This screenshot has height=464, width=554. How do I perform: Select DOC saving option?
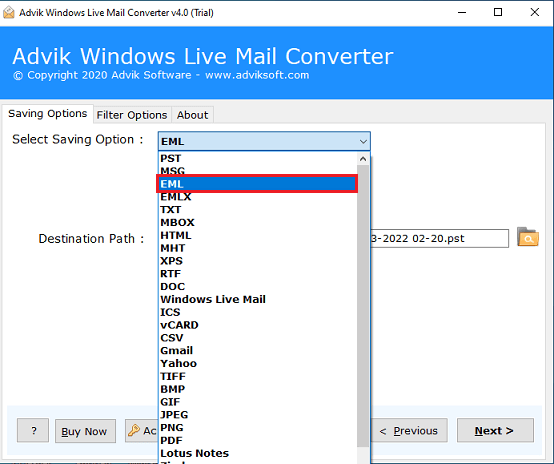[258, 287]
